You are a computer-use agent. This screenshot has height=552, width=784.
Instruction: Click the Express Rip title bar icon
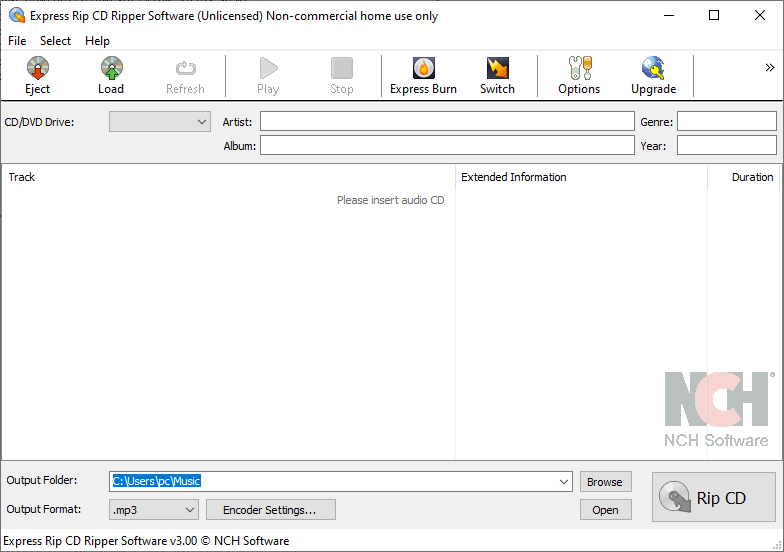click(16, 16)
